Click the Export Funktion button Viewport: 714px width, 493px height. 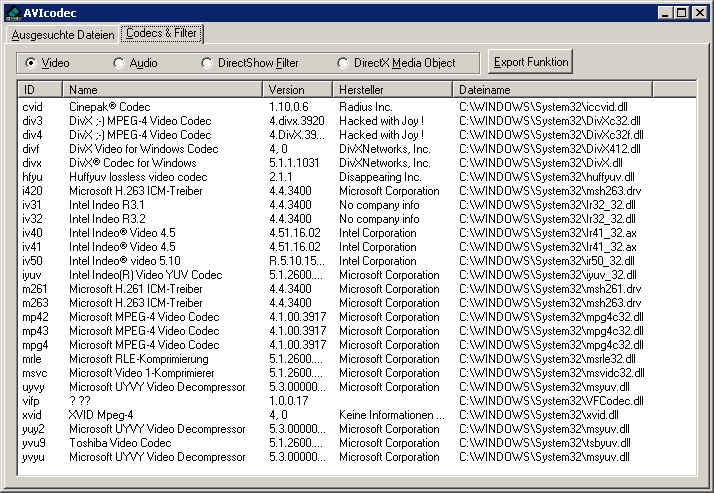point(530,62)
